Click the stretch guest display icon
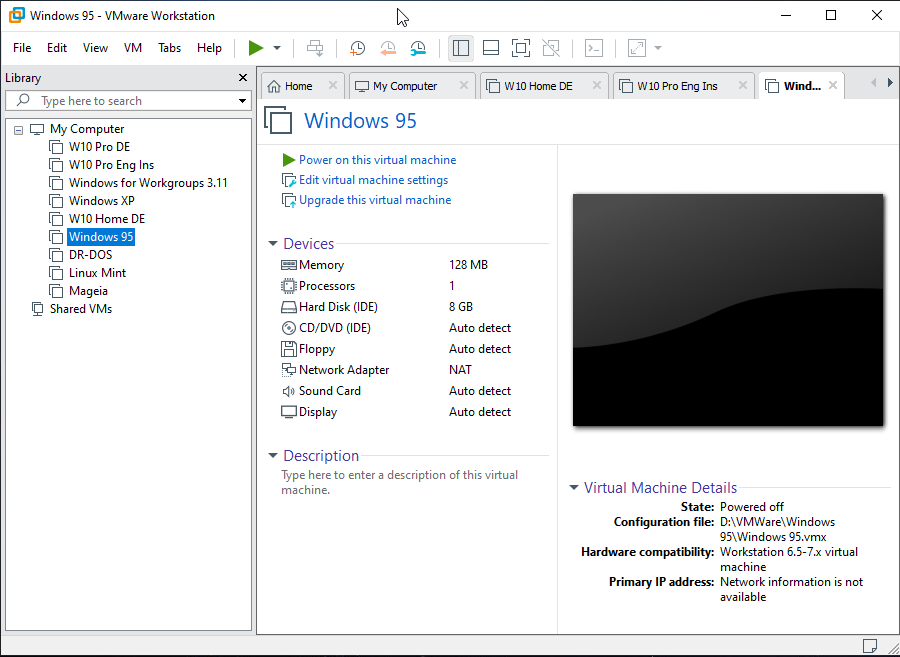Image resolution: width=900 pixels, height=657 pixels. pyautogui.click(x=637, y=48)
